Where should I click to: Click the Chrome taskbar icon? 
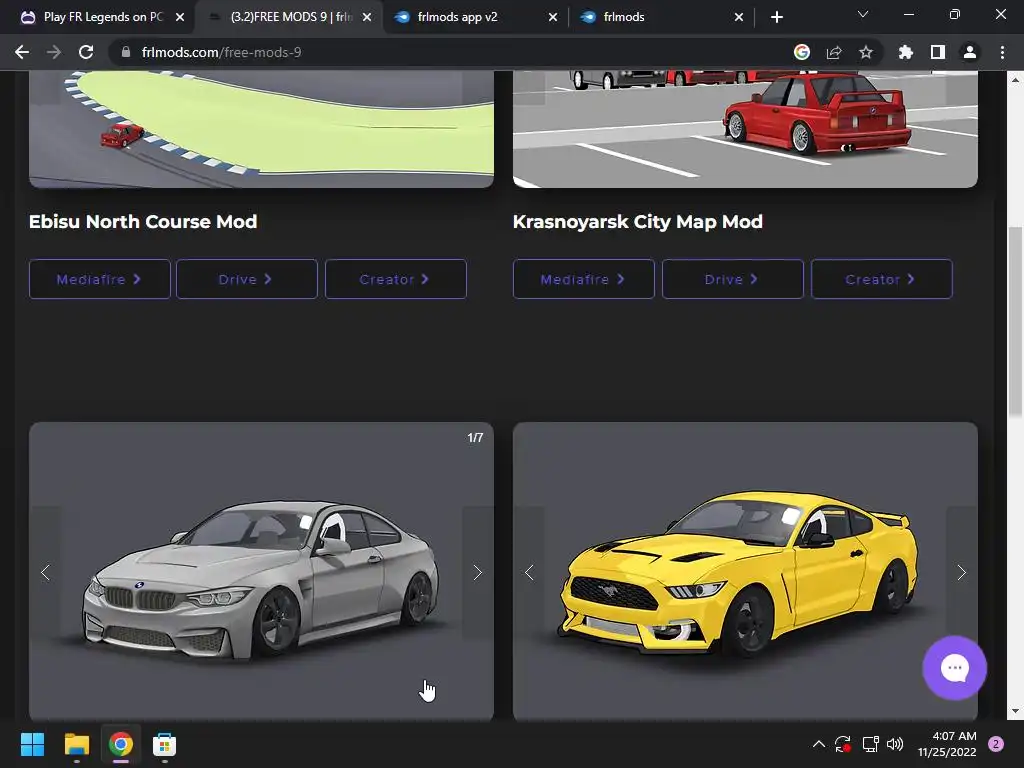tap(121, 744)
